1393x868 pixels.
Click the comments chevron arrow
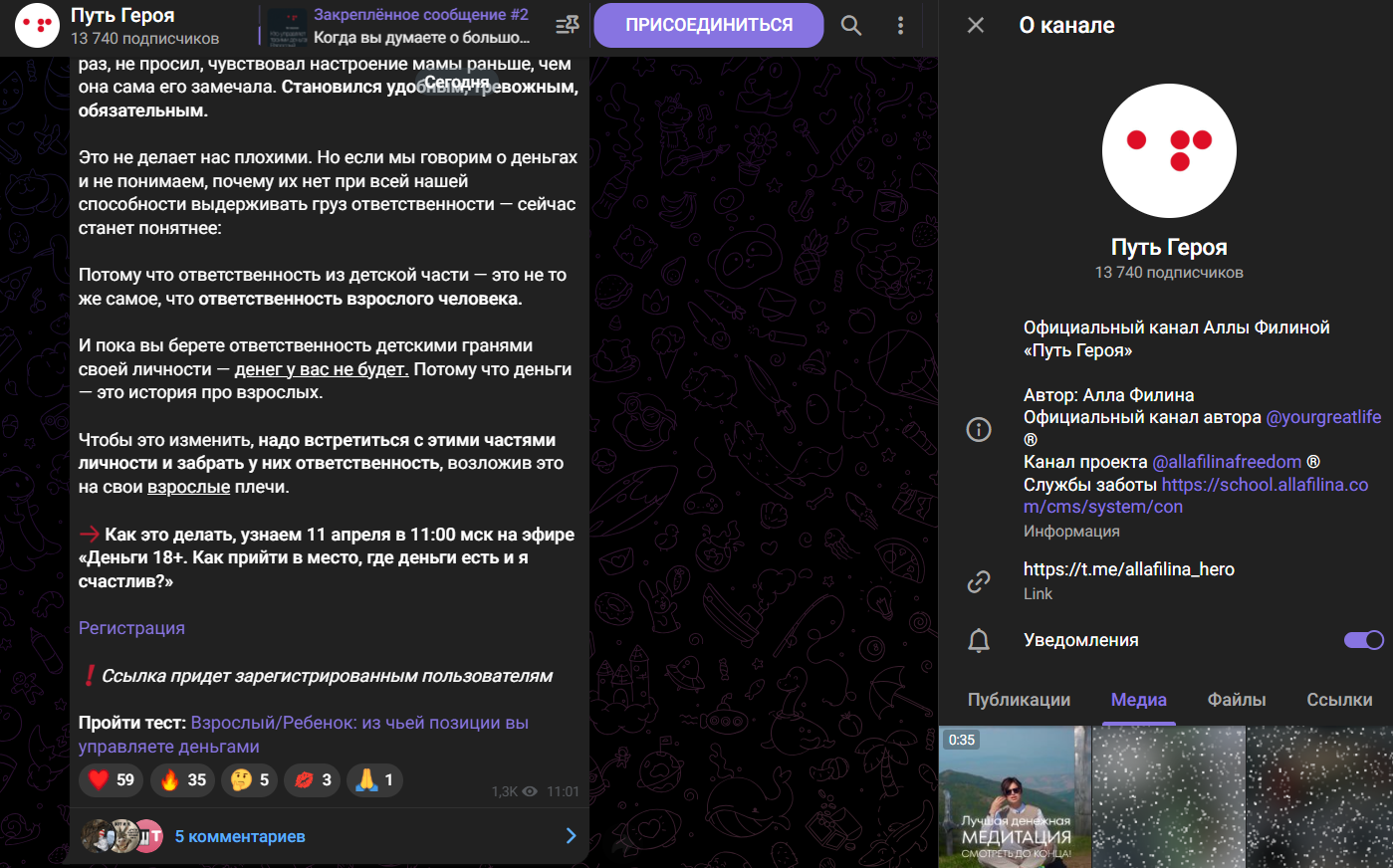[x=571, y=836]
